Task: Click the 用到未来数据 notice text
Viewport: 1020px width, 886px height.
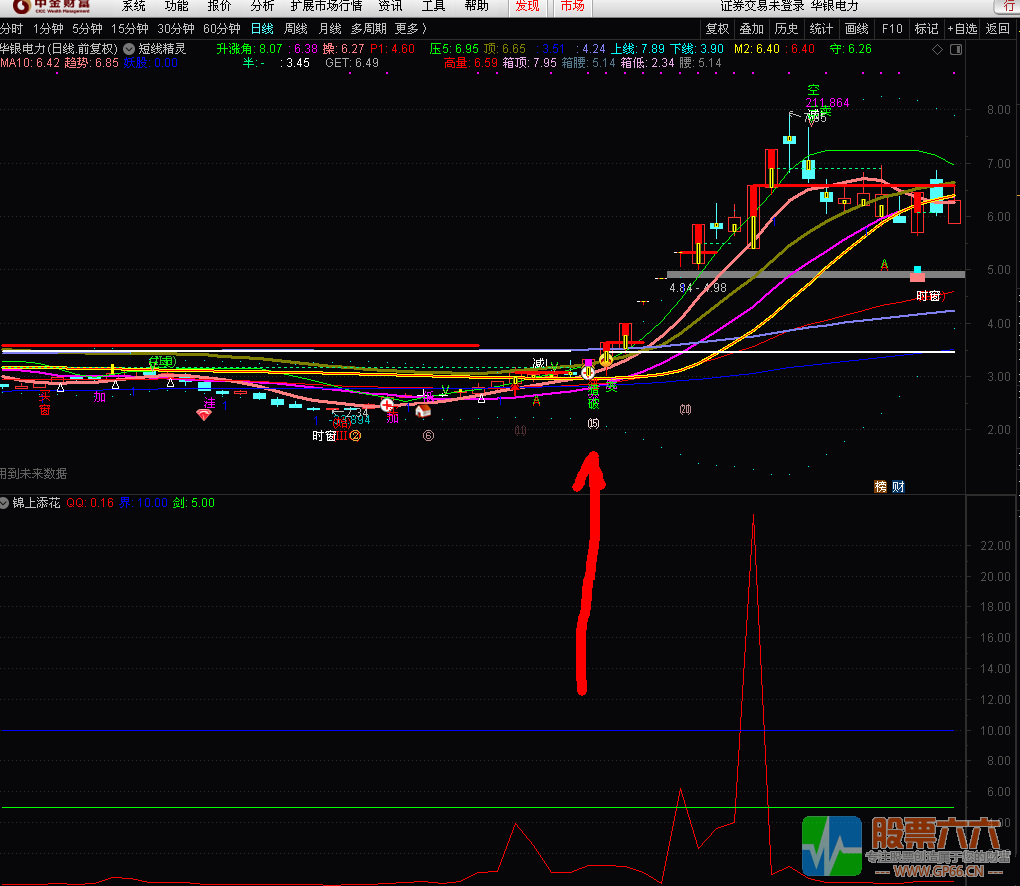Action: [x=33, y=474]
